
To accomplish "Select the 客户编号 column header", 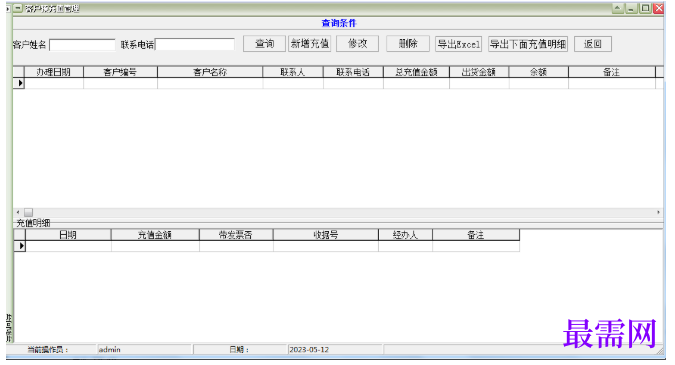I will [121, 72].
